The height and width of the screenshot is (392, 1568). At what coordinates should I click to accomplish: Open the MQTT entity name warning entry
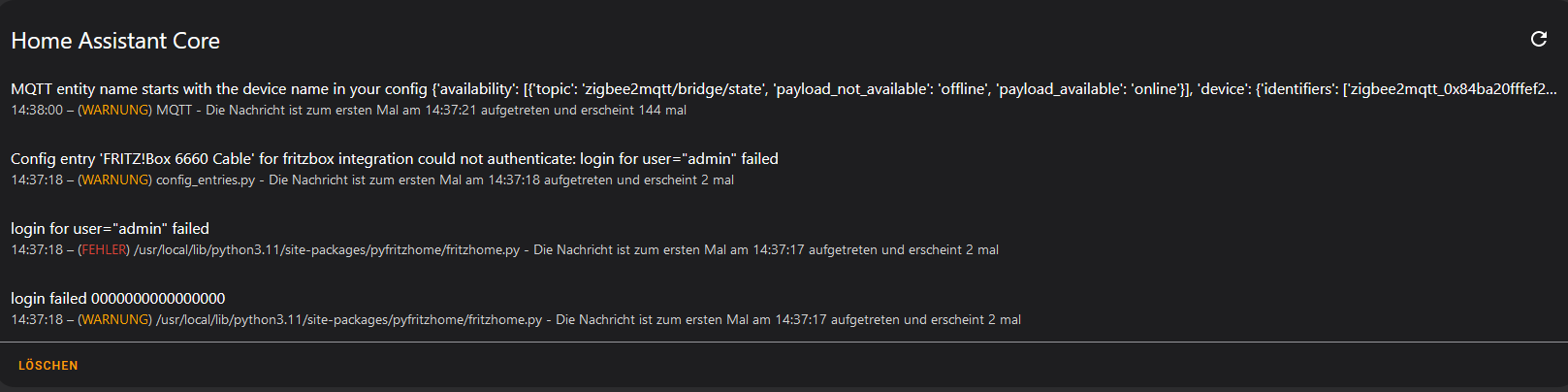coord(784,99)
